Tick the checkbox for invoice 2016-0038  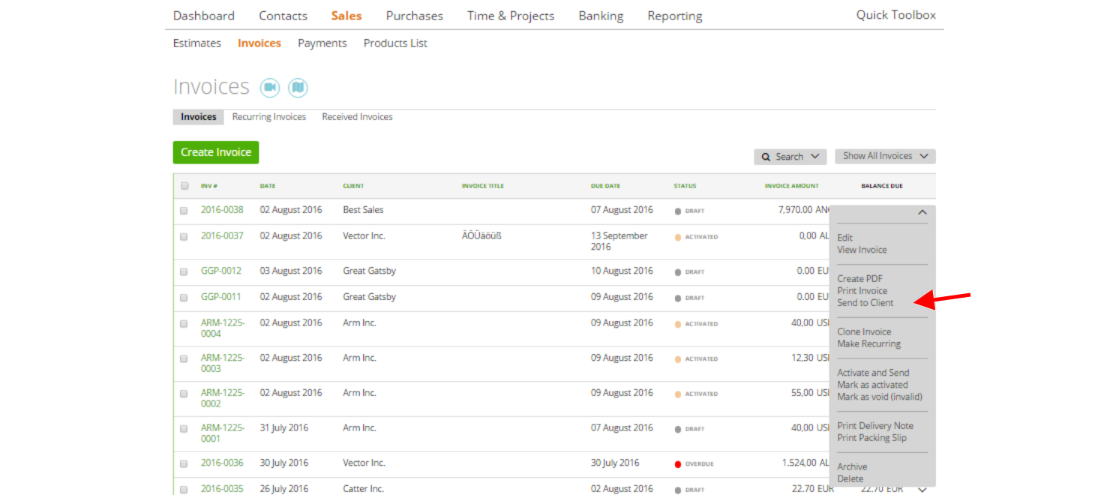click(184, 211)
